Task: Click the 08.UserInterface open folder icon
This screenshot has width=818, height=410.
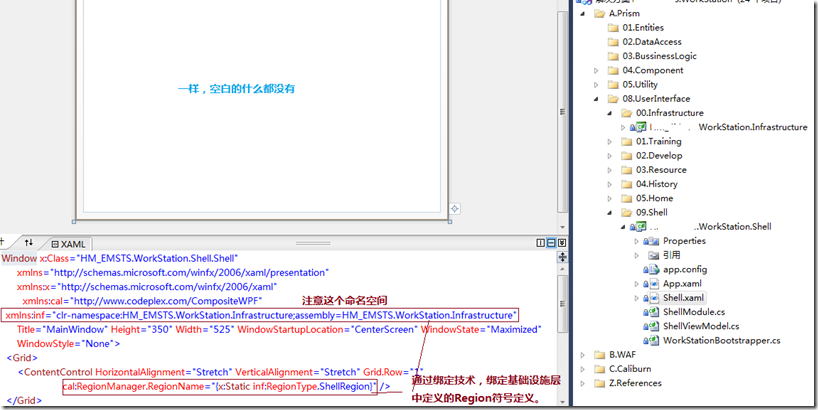Action: click(613, 99)
